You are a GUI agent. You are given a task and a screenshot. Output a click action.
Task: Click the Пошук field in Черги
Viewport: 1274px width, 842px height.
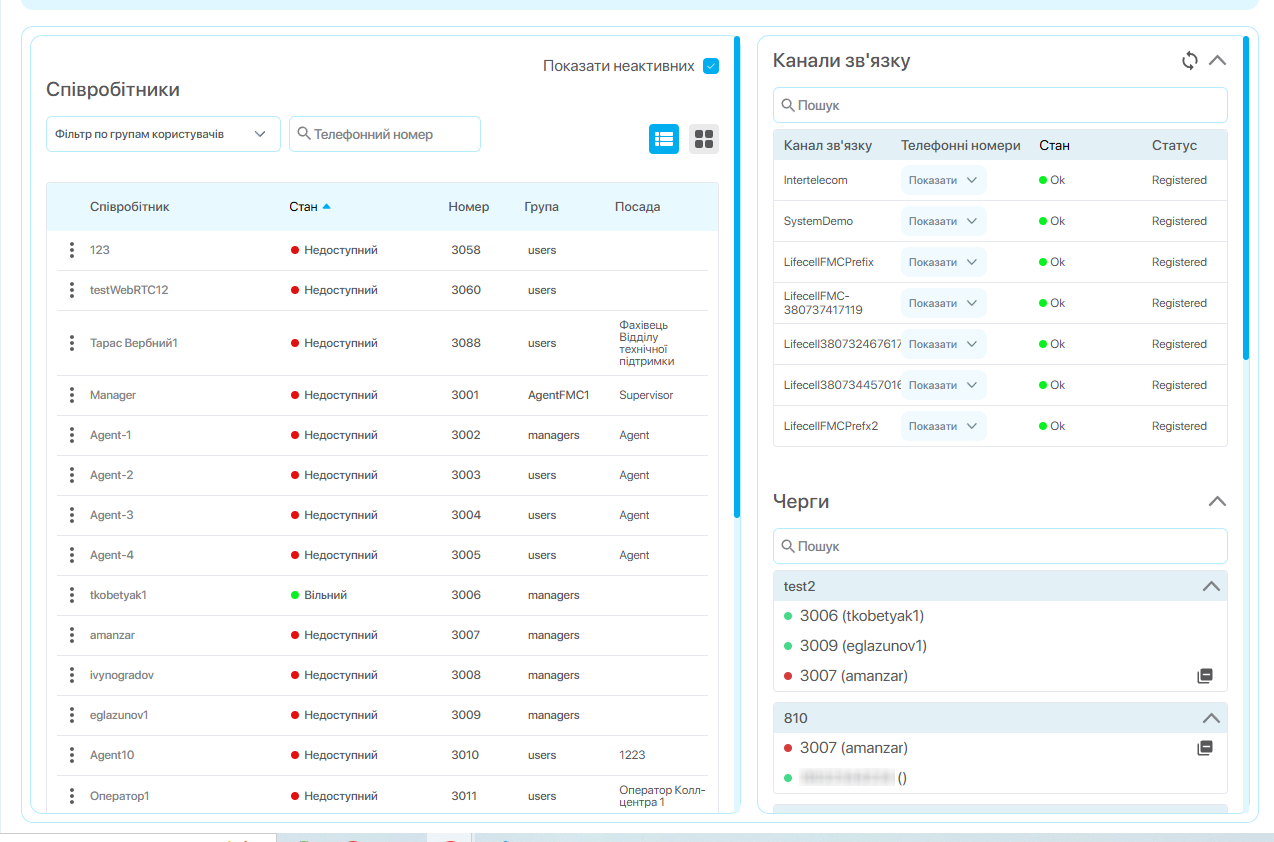point(1000,546)
